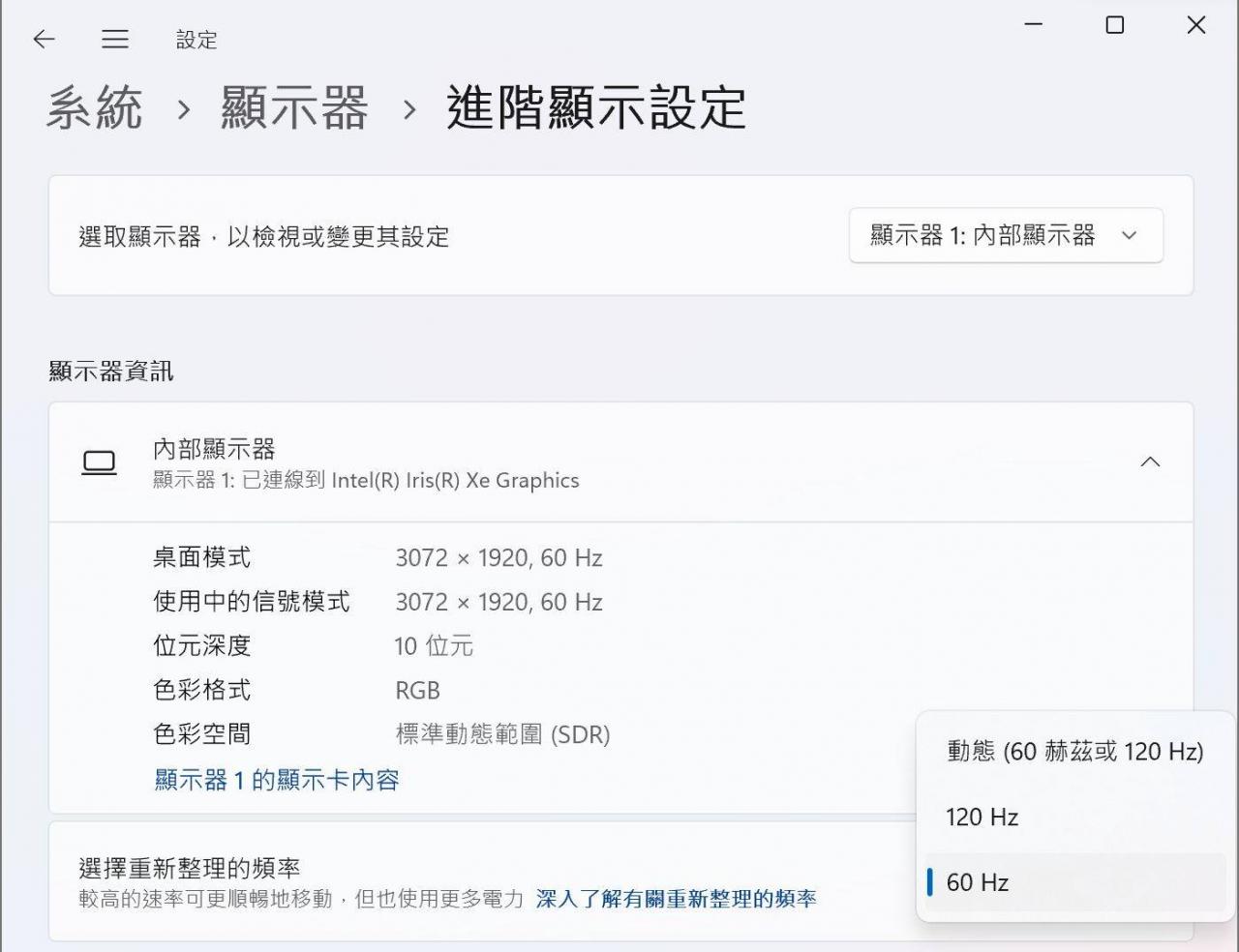Open the 顯示器 1: 內部顯示器 dropdown

1005,235
